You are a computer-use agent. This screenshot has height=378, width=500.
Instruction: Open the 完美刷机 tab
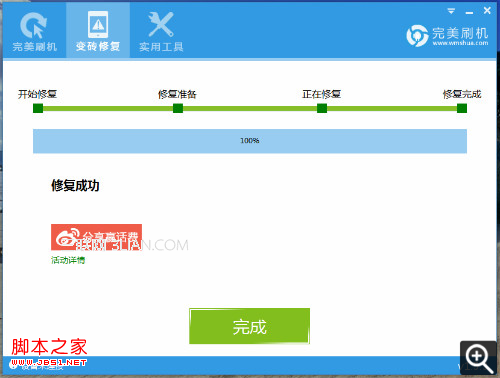[x=35, y=31]
